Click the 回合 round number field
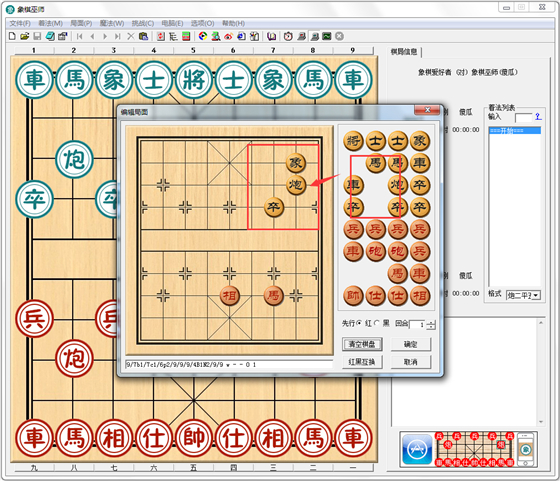The image size is (560, 481). click(418, 325)
